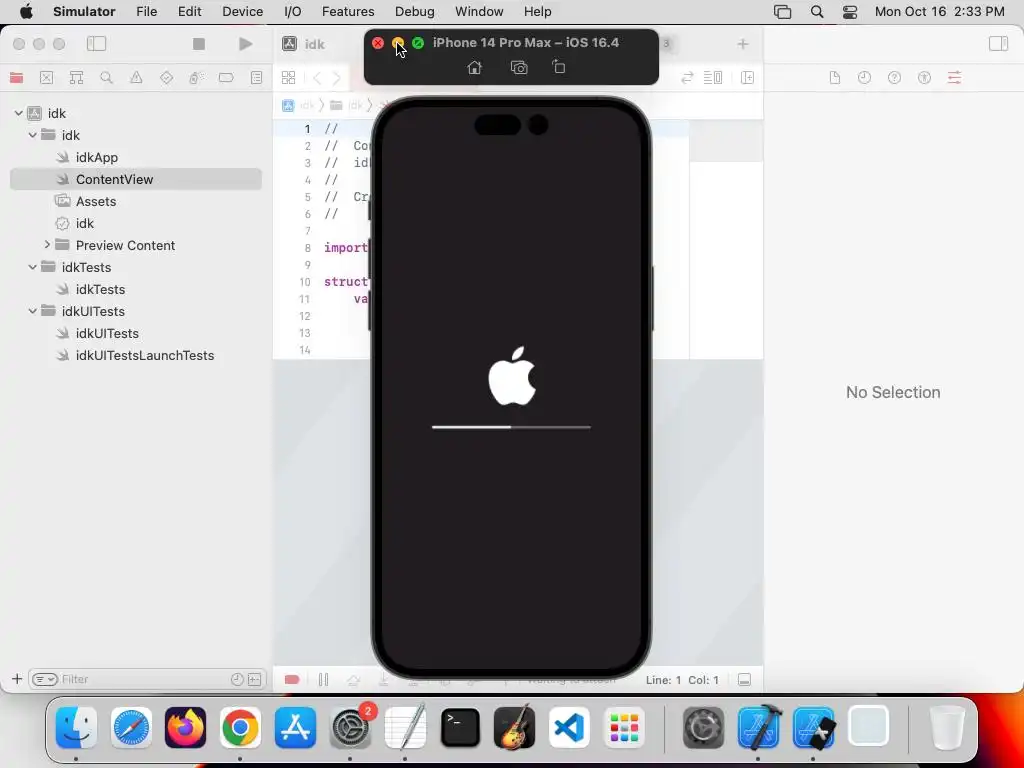Image resolution: width=1024 pixels, height=768 pixels.
Task: Open the I/O menu
Action: tap(293, 12)
